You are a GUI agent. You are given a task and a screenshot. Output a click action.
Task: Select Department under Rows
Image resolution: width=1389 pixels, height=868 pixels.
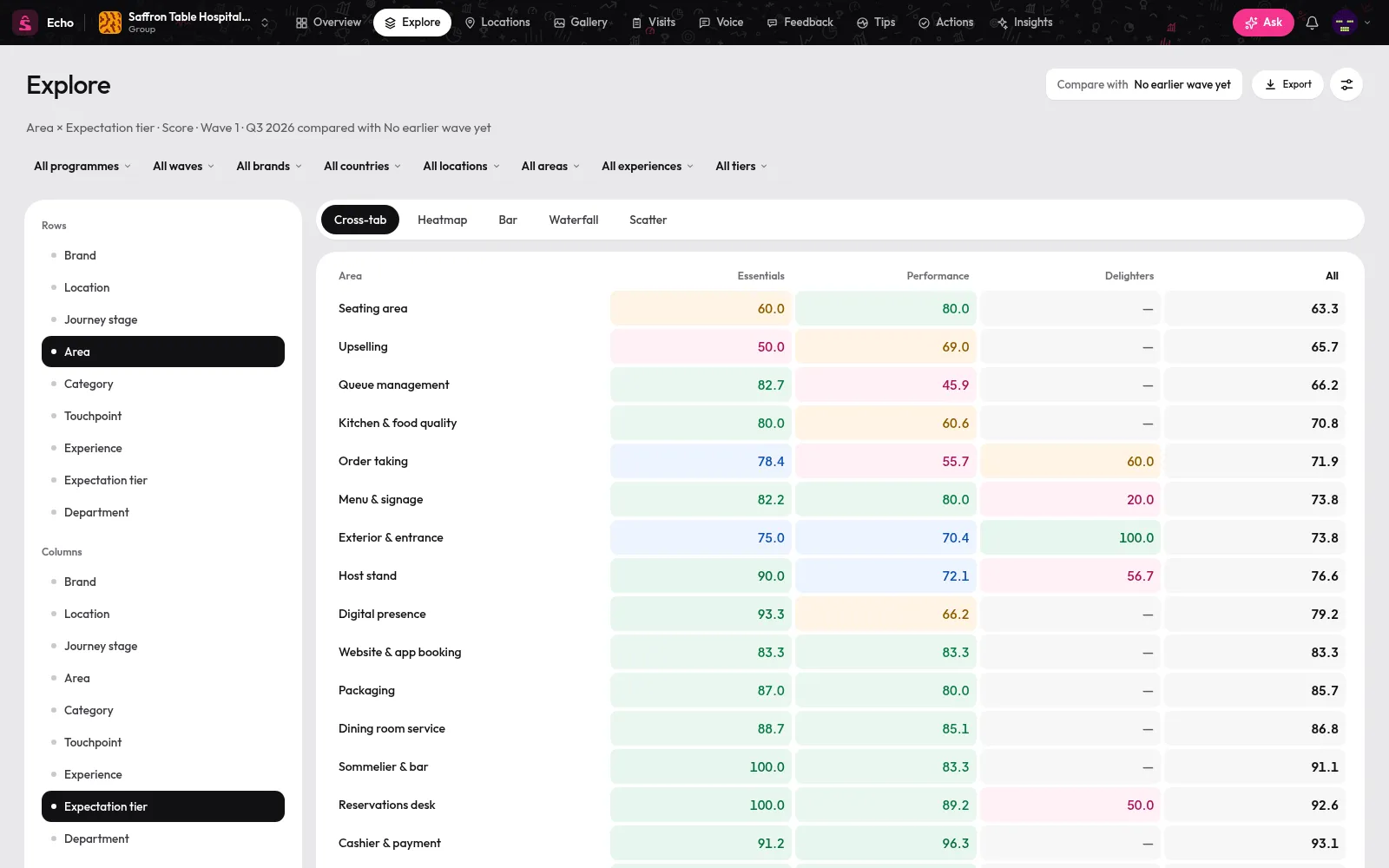tap(163, 512)
